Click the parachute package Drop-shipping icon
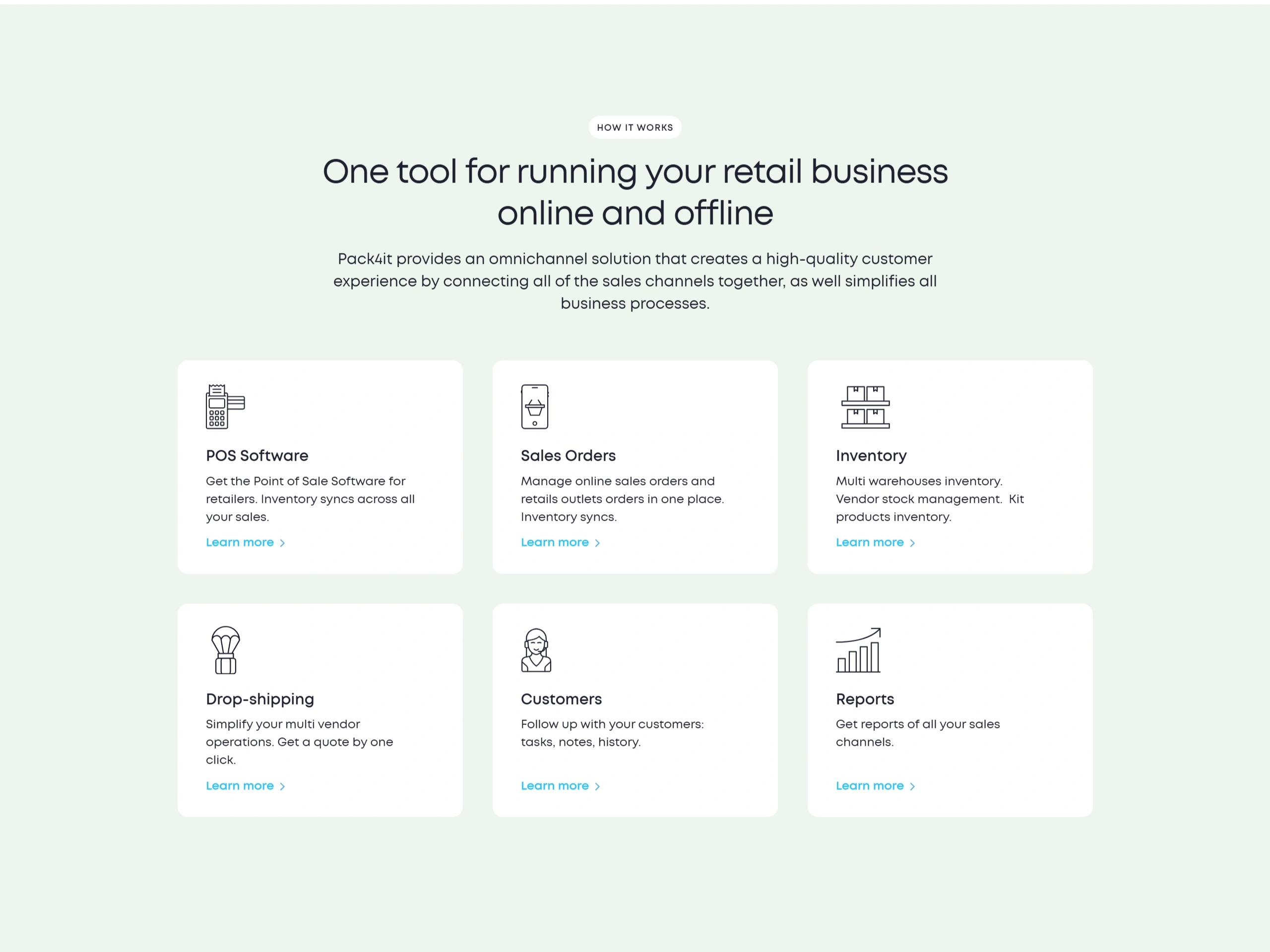This screenshot has height=952, width=1270. pos(225,650)
